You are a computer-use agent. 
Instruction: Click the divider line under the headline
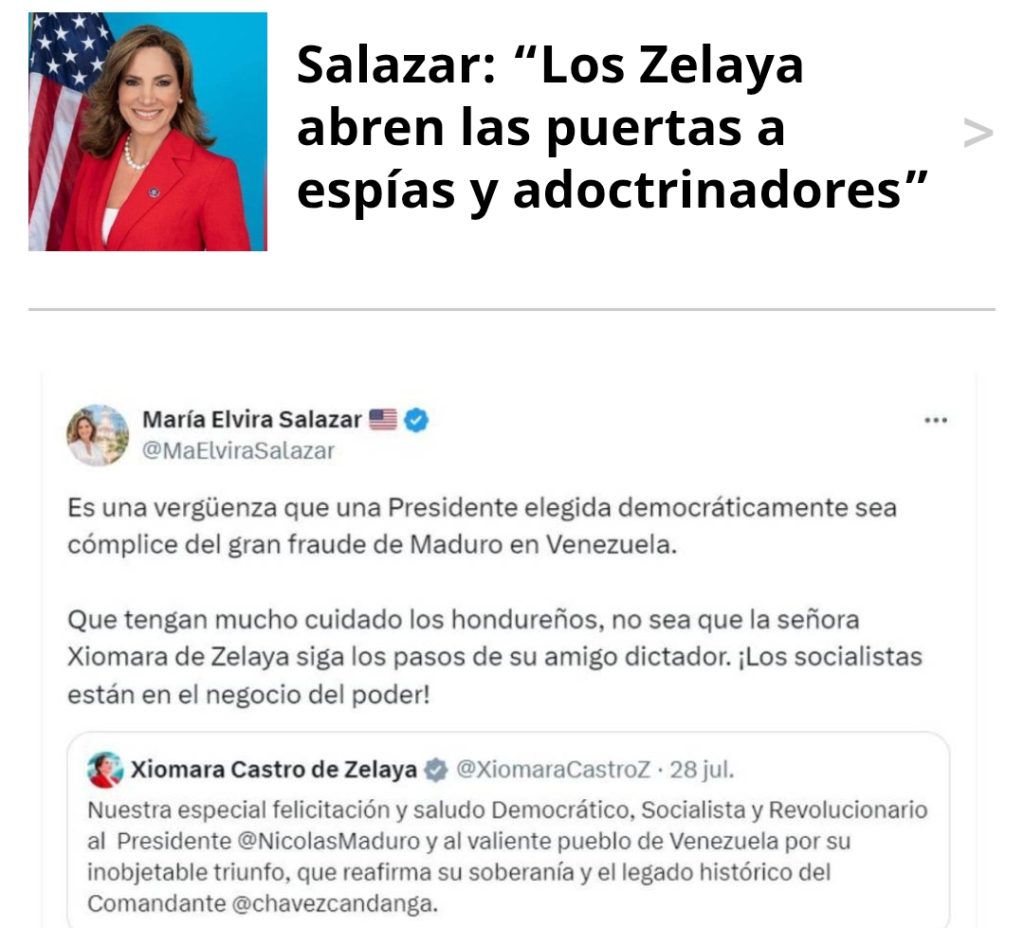tap(511, 309)
